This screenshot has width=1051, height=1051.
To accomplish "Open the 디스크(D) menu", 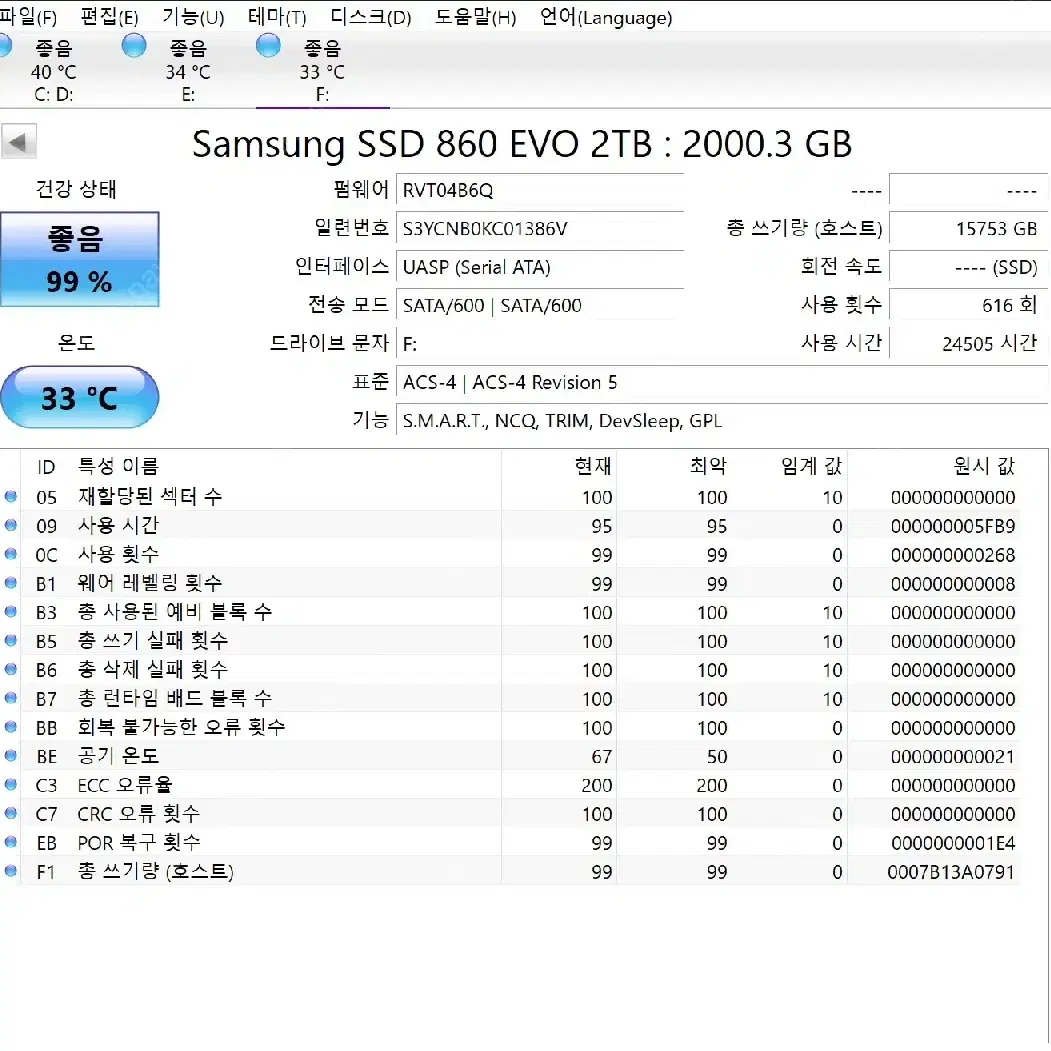I will (371, 16).
